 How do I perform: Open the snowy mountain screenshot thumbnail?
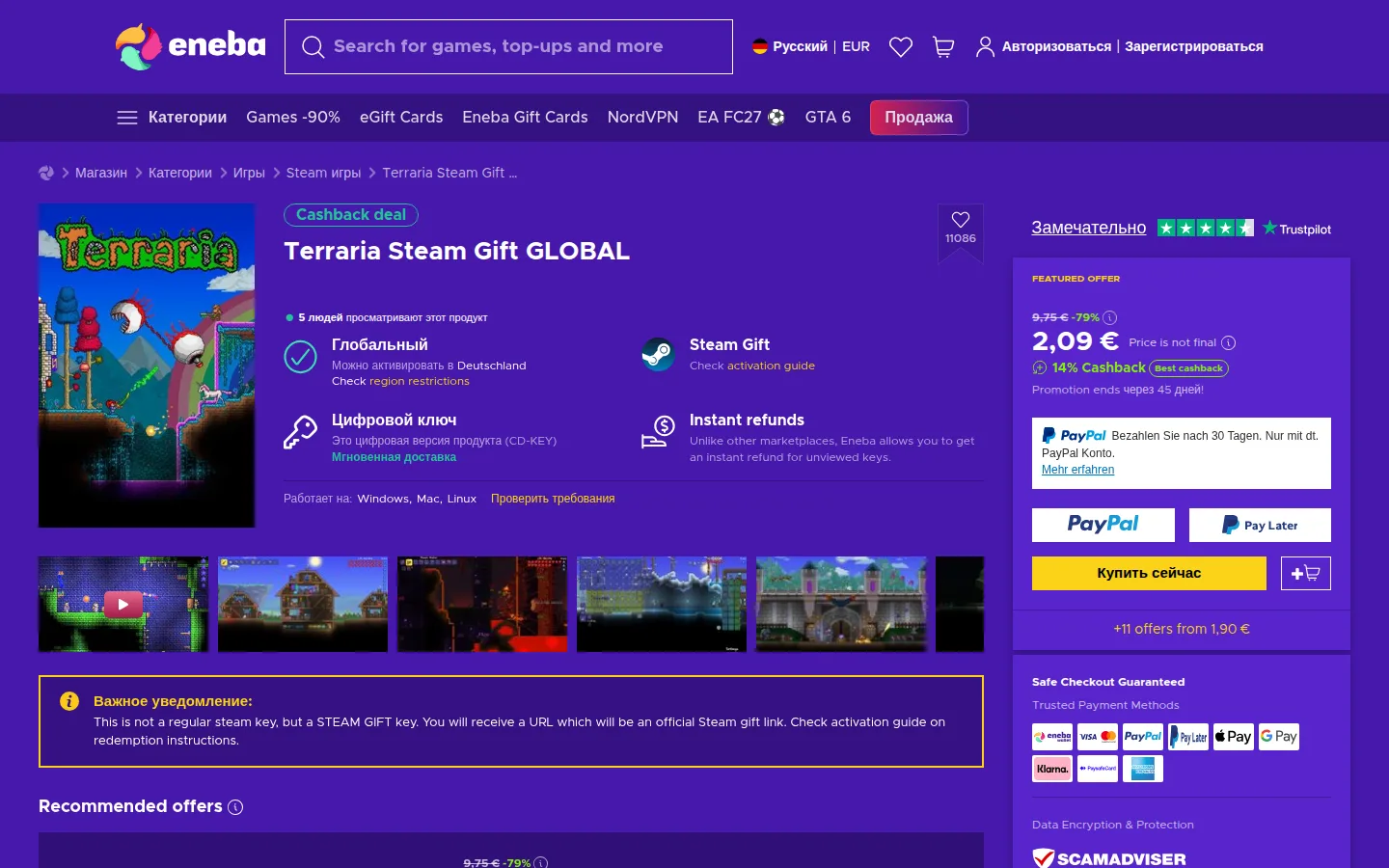[662, 604]
